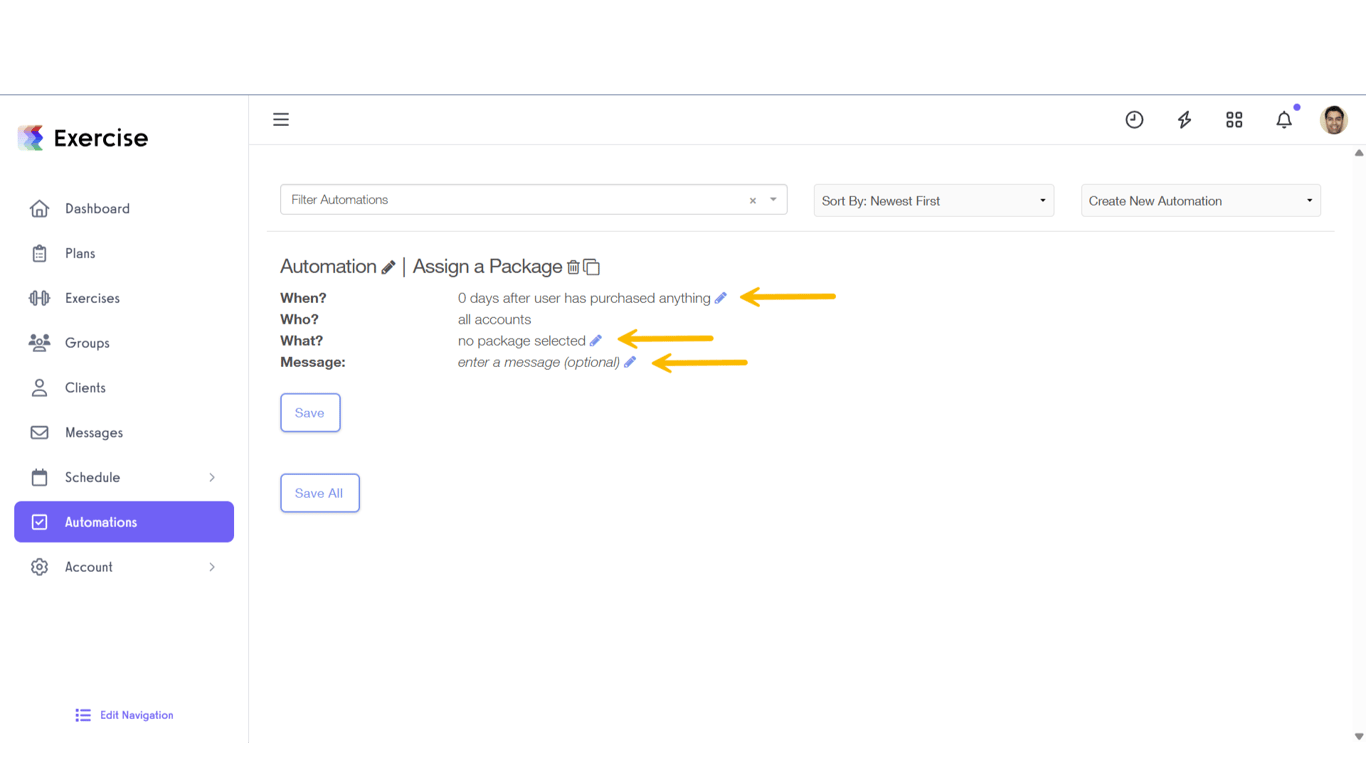Image resolution: width=1366 pixels, height=768 pixels.
Task: Open notifications bell icon
Action: coord(1284,120)
